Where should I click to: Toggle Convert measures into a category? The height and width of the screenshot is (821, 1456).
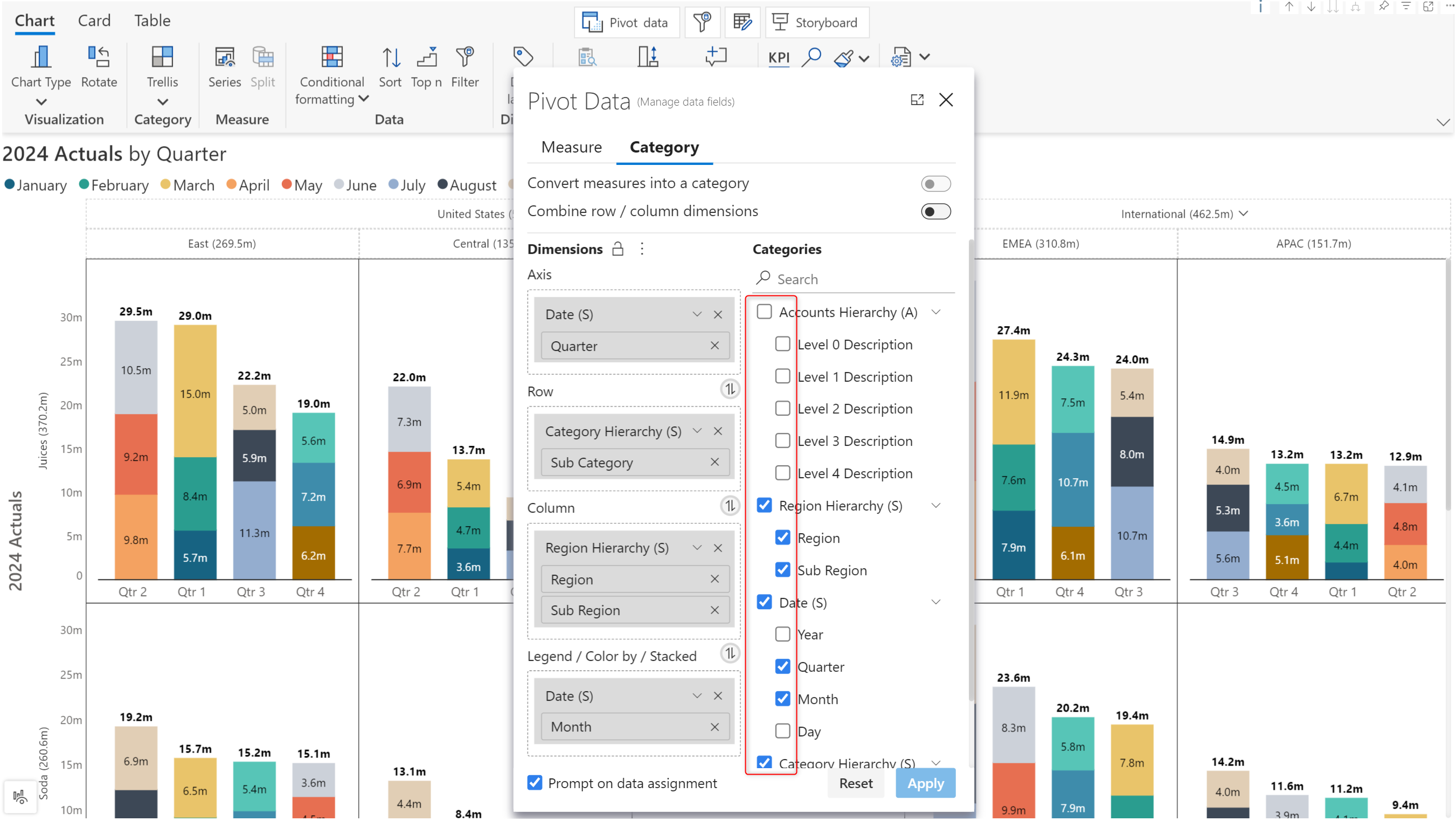point(935,184)
